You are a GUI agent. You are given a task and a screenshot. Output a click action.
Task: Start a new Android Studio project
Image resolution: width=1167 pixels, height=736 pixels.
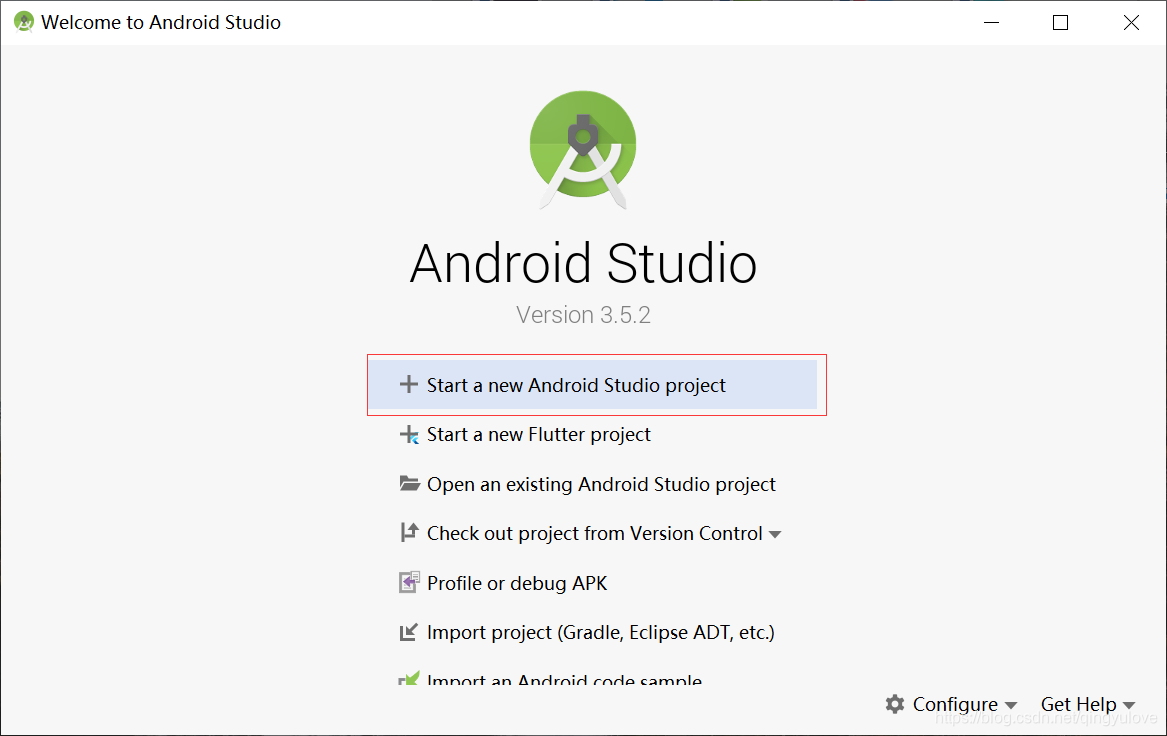click(x=593, y=385)
